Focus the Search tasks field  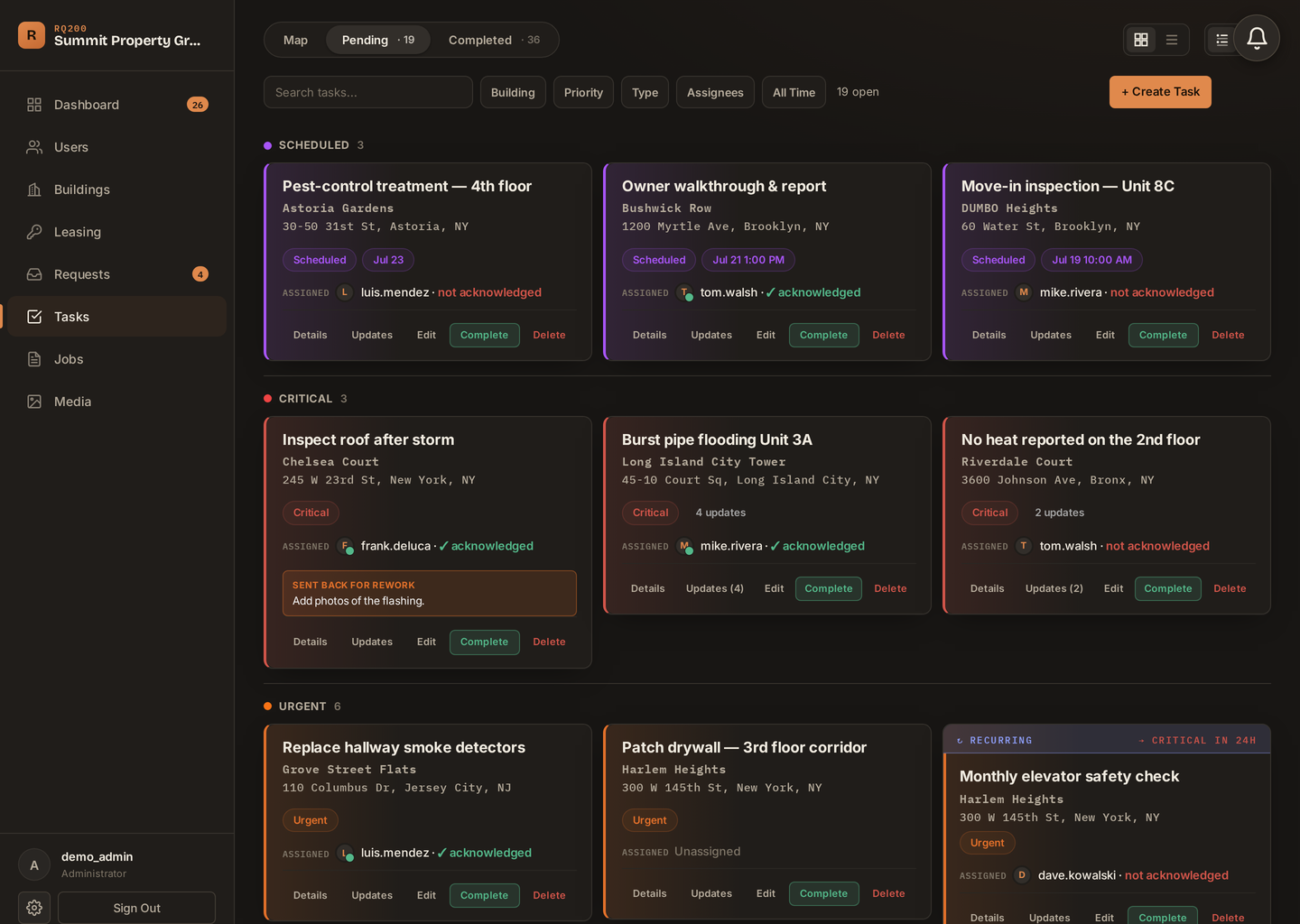(368, 92)
